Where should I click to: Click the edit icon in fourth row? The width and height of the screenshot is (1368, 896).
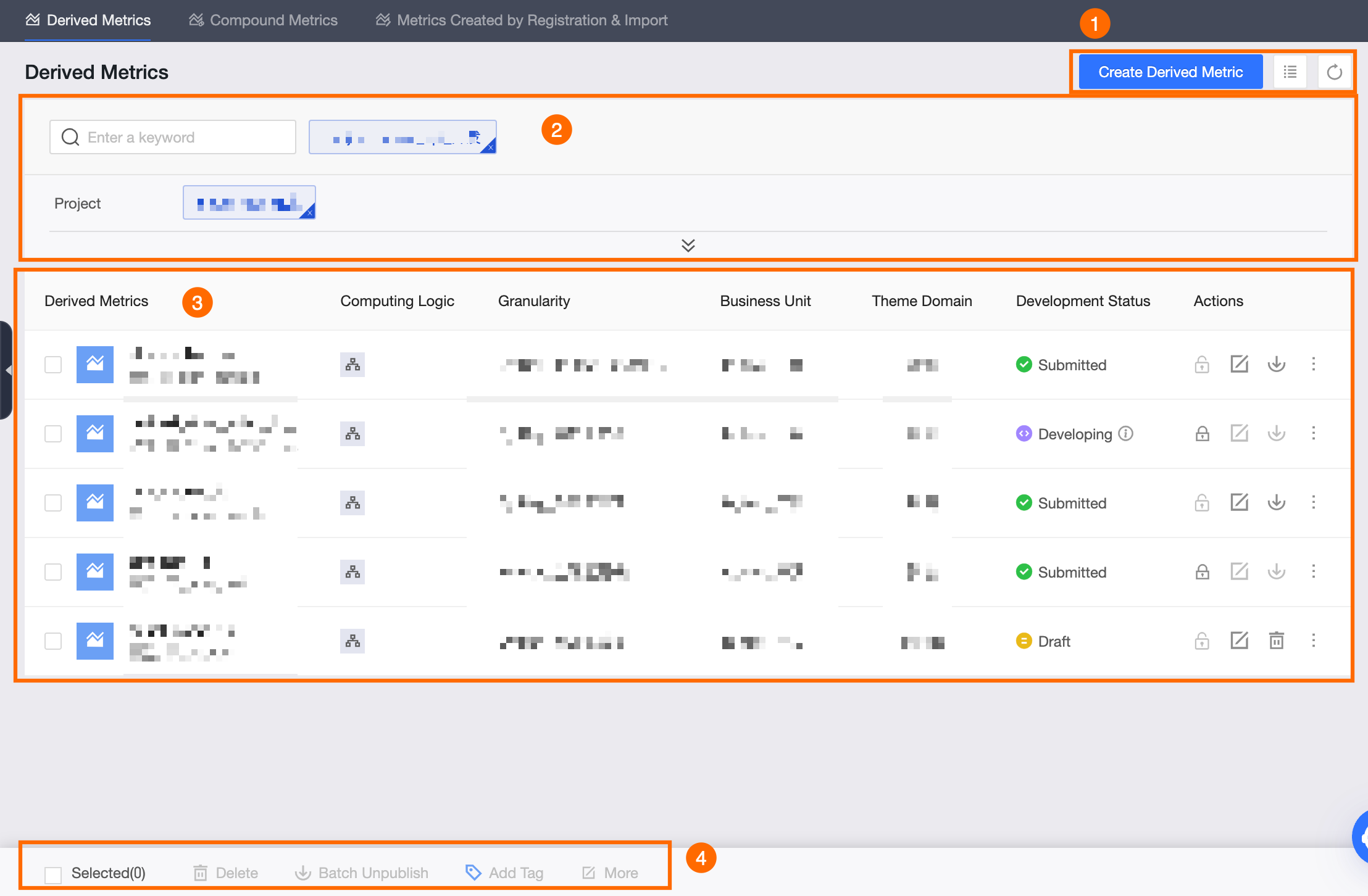point(1239,571)
